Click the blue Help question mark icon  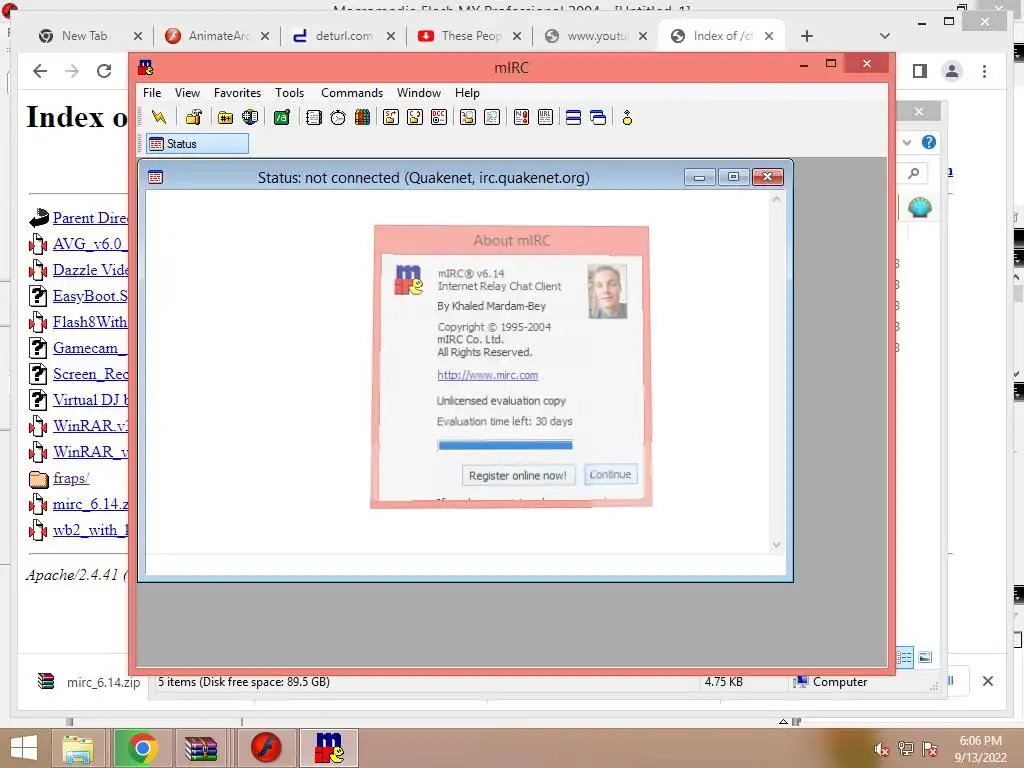click(x=929, y=142)
